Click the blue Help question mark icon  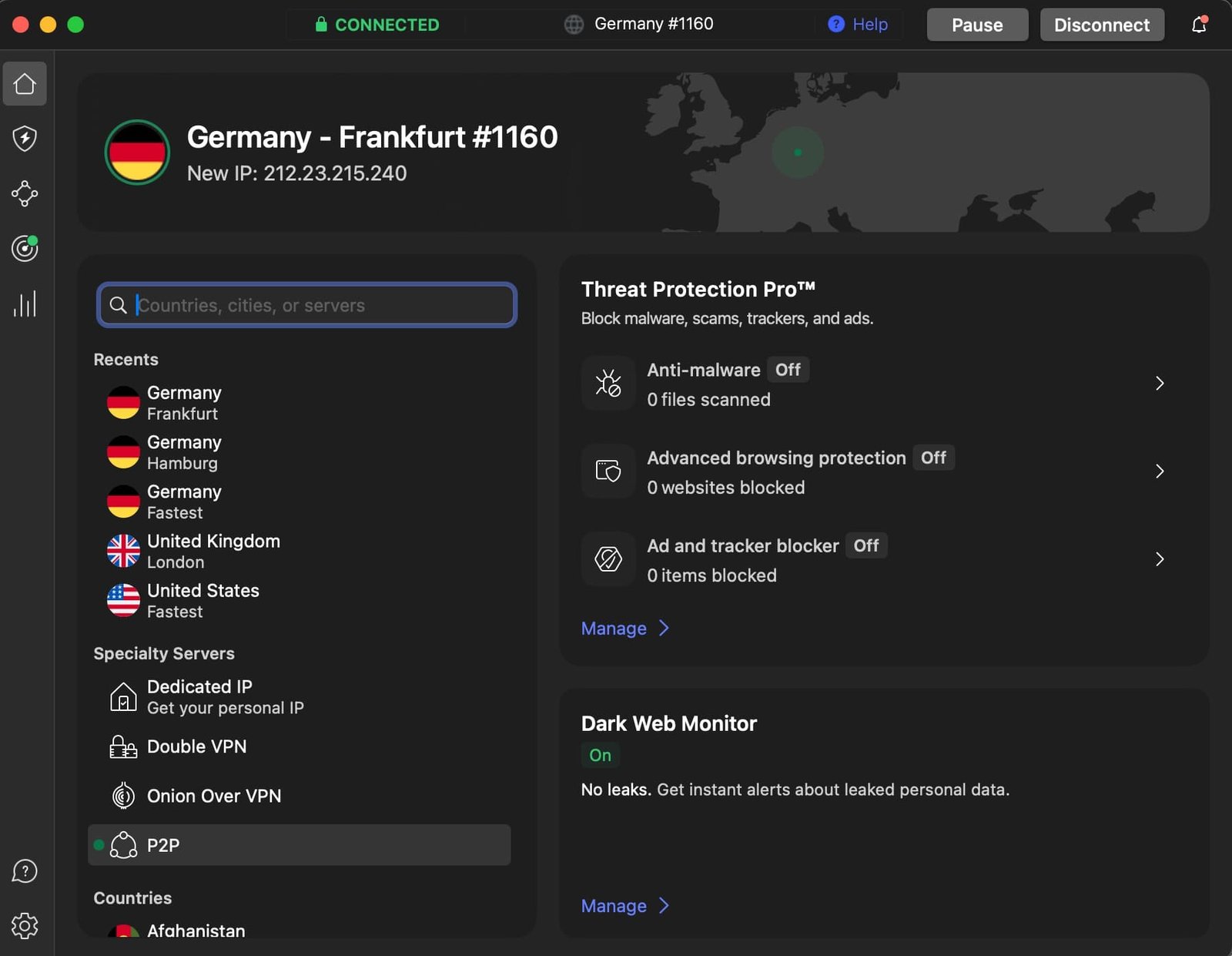point(836,25)
